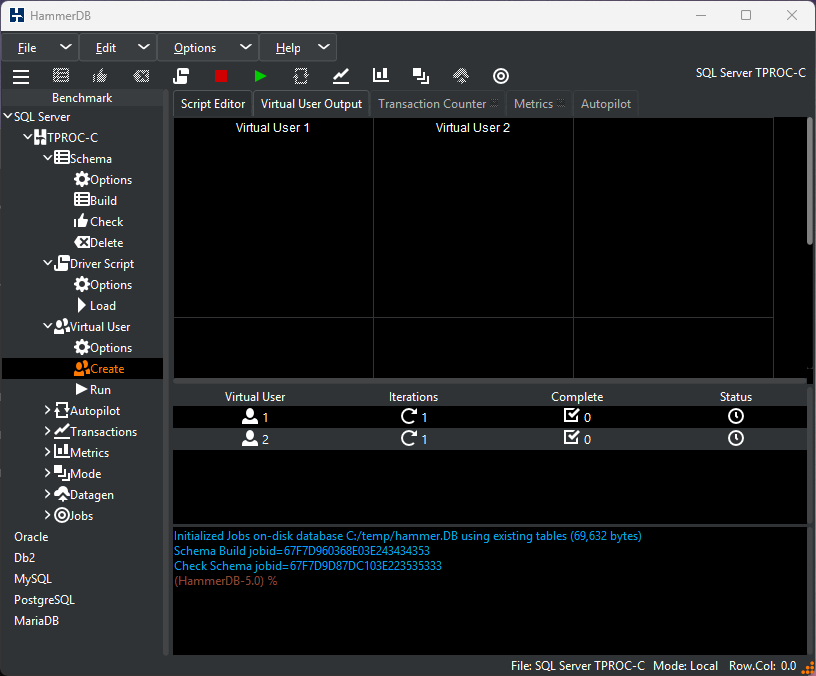Screen dimensions: 816x676
Task: Open Options under the Schema node
Action: tap(103, 180)
